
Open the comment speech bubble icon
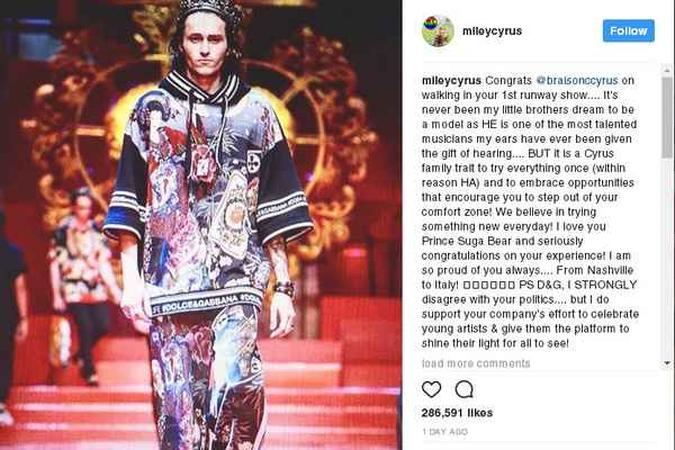pos(464,389)
